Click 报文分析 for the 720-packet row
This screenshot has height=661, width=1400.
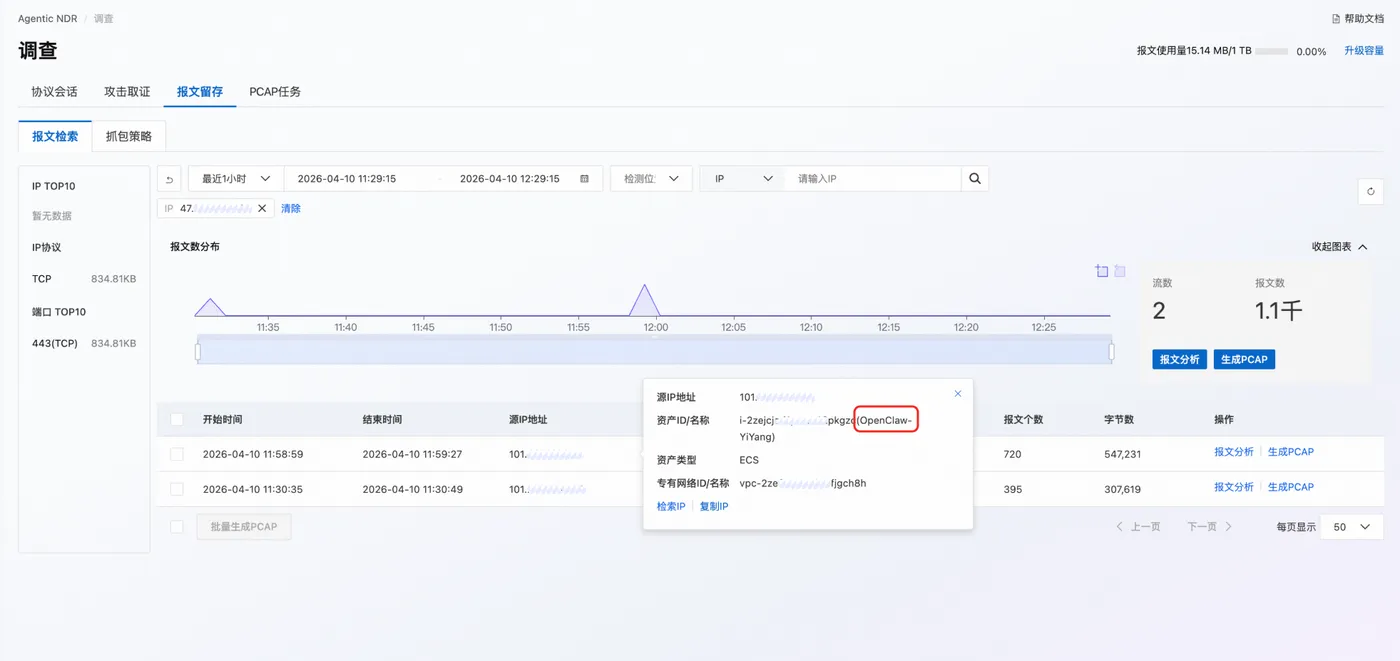[x=1234, y=452]
